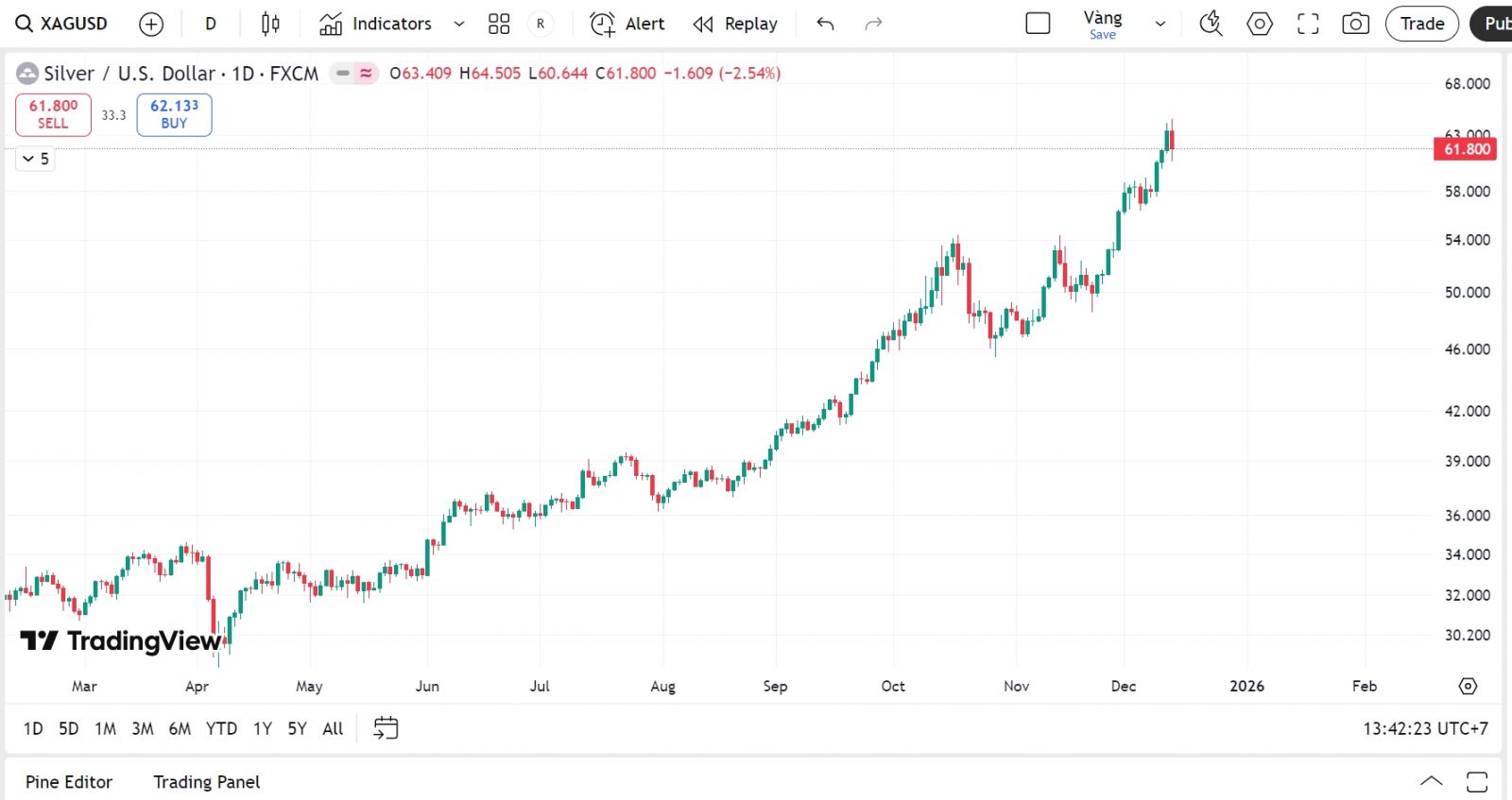Click the 61.800 SELL button
The height and width of the screenshot is (800, 1512).
53,114
